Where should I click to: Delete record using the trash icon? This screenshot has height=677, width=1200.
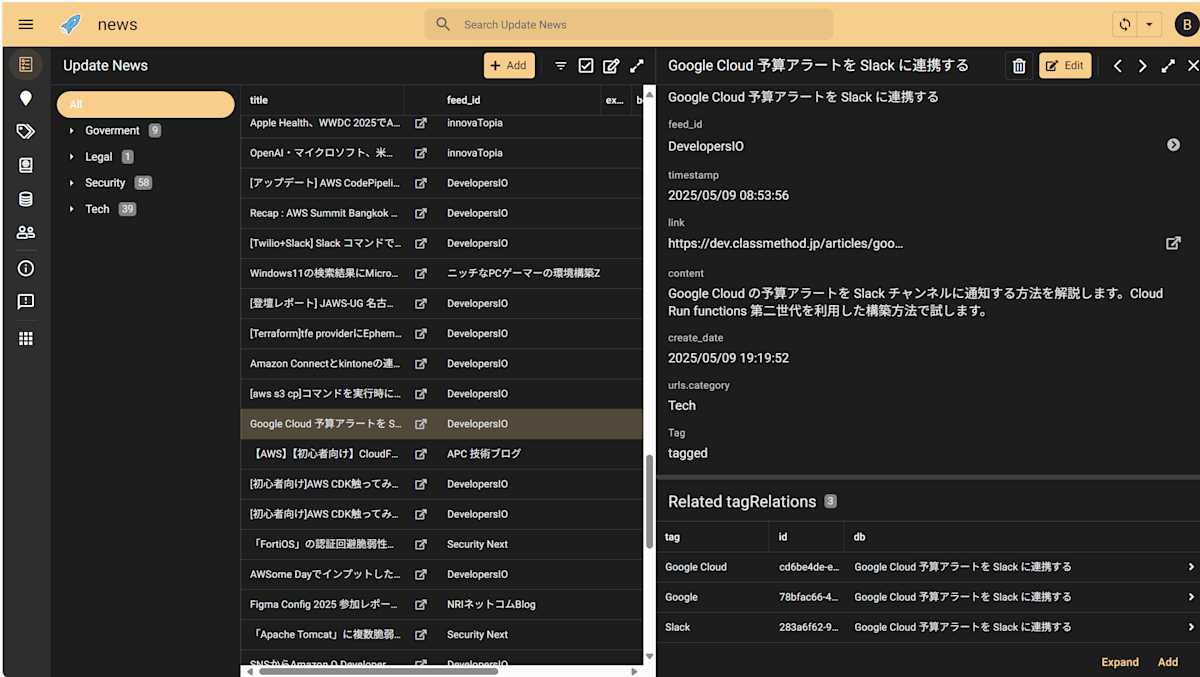[1019, 66]
